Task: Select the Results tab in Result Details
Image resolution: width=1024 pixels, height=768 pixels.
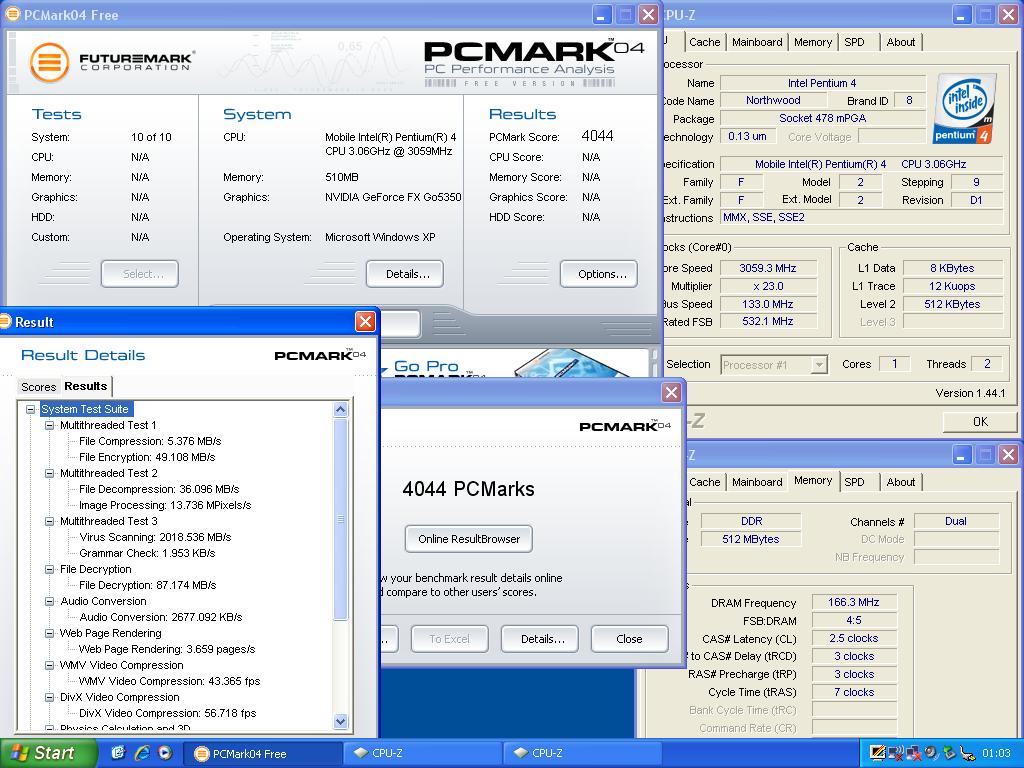Action: (86, 386)
